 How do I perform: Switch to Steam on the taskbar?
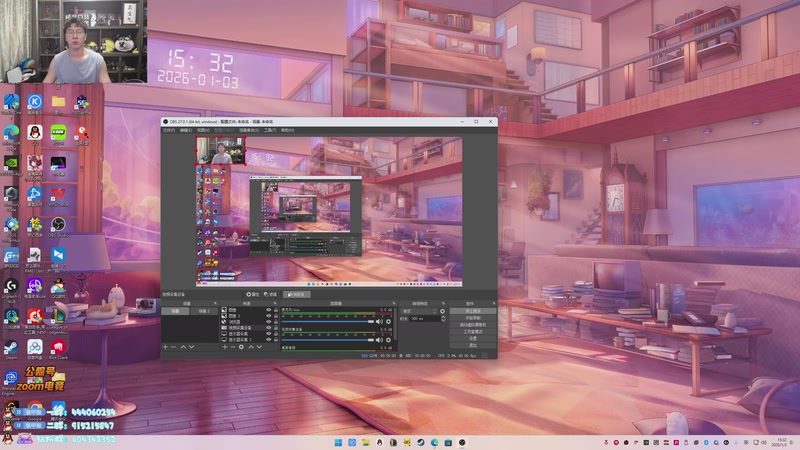tap(421, 442)
